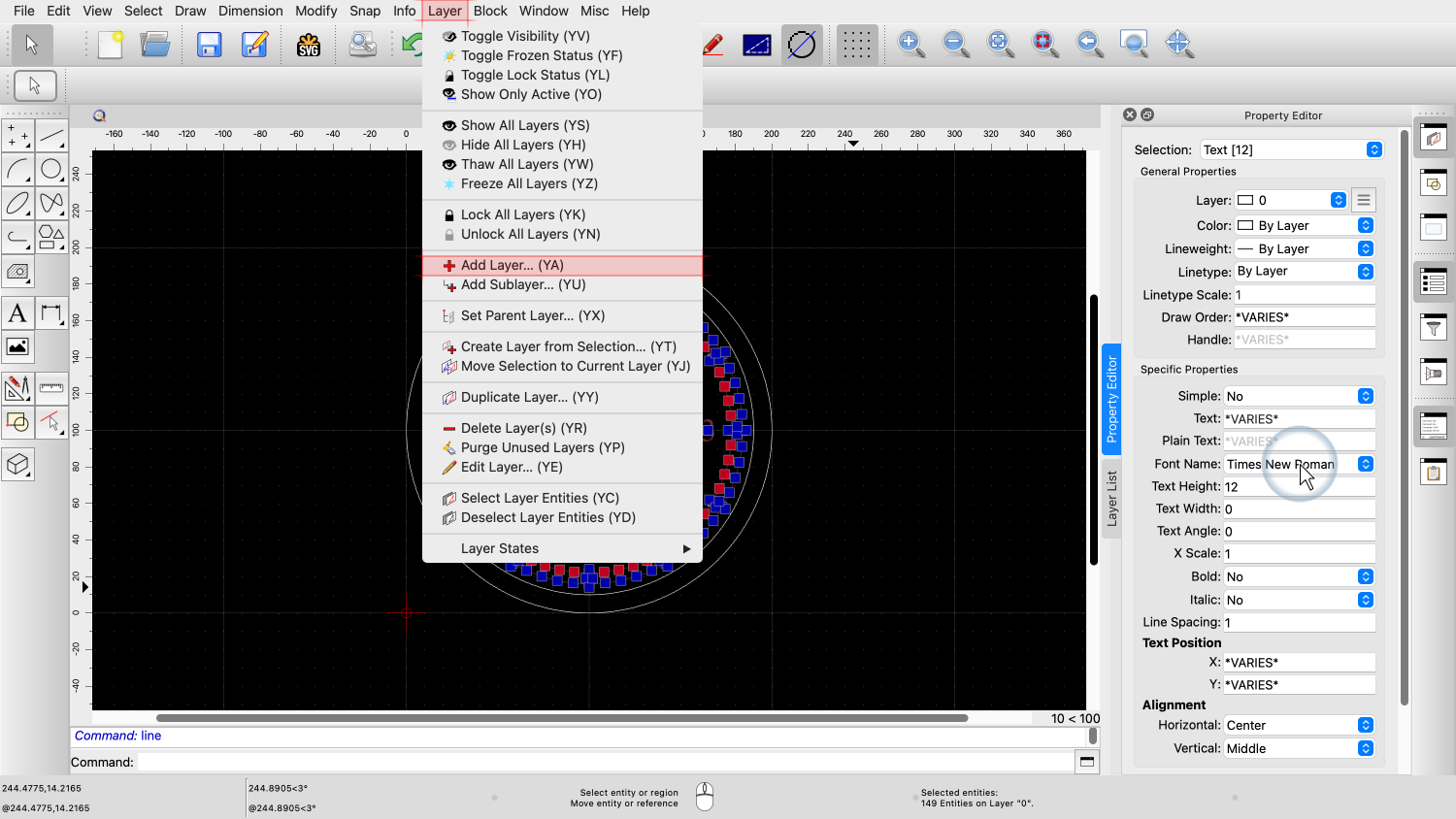The height and width of the screenshot is (819, 1456).
Task: Click the Save drawing floppy icon
Action: pyautogui.click(x=209, y=45)
